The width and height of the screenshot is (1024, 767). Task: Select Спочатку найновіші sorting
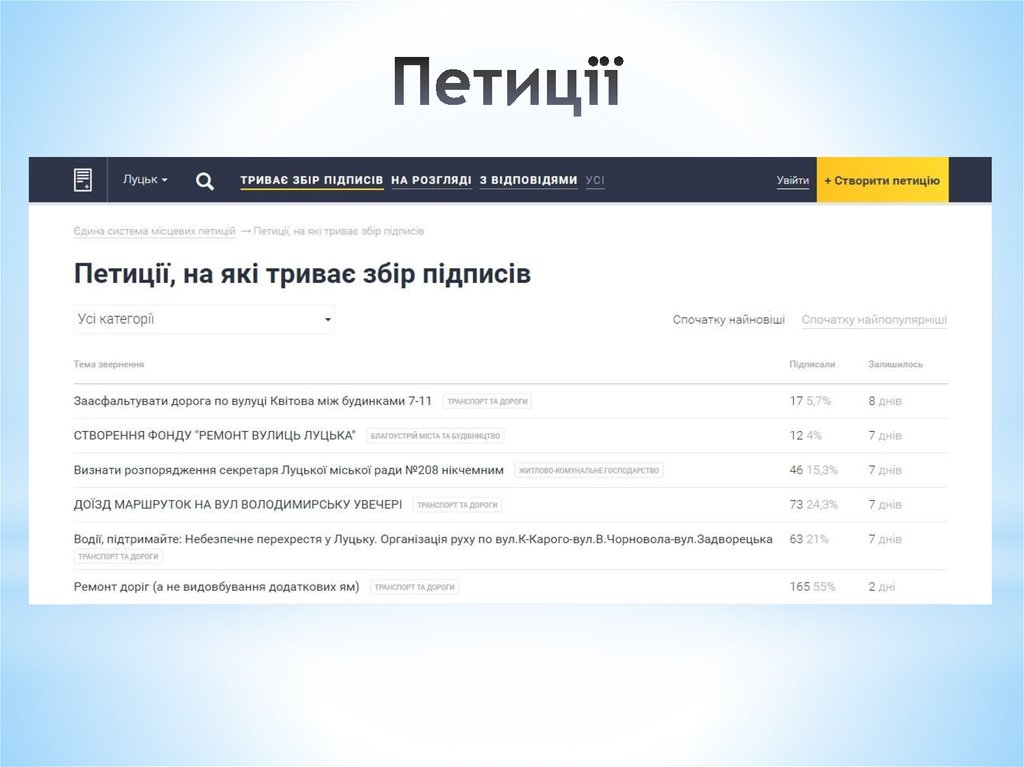[728, 319]
